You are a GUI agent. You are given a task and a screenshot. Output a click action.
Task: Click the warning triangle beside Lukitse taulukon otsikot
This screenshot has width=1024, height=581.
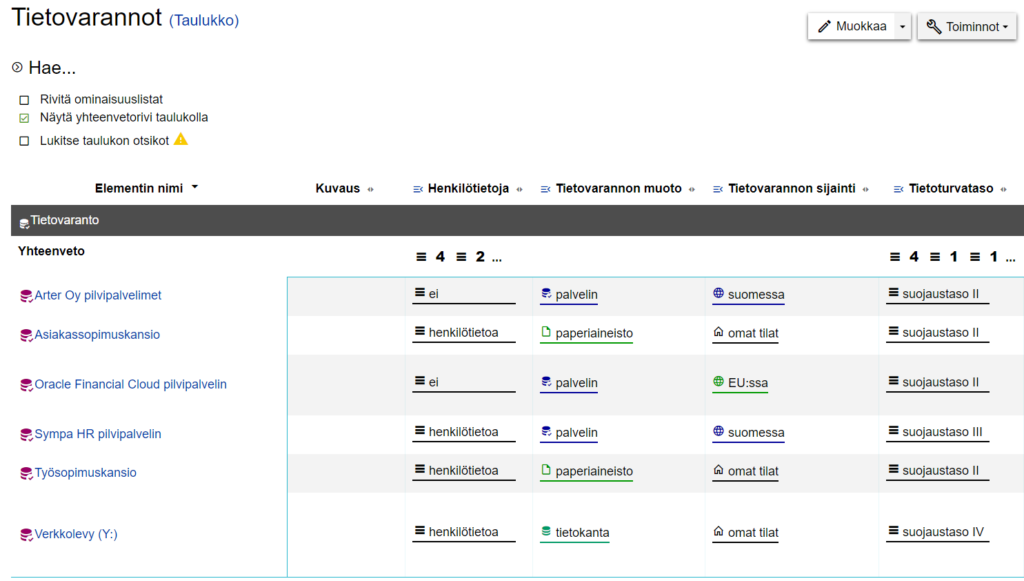point(181,139)
